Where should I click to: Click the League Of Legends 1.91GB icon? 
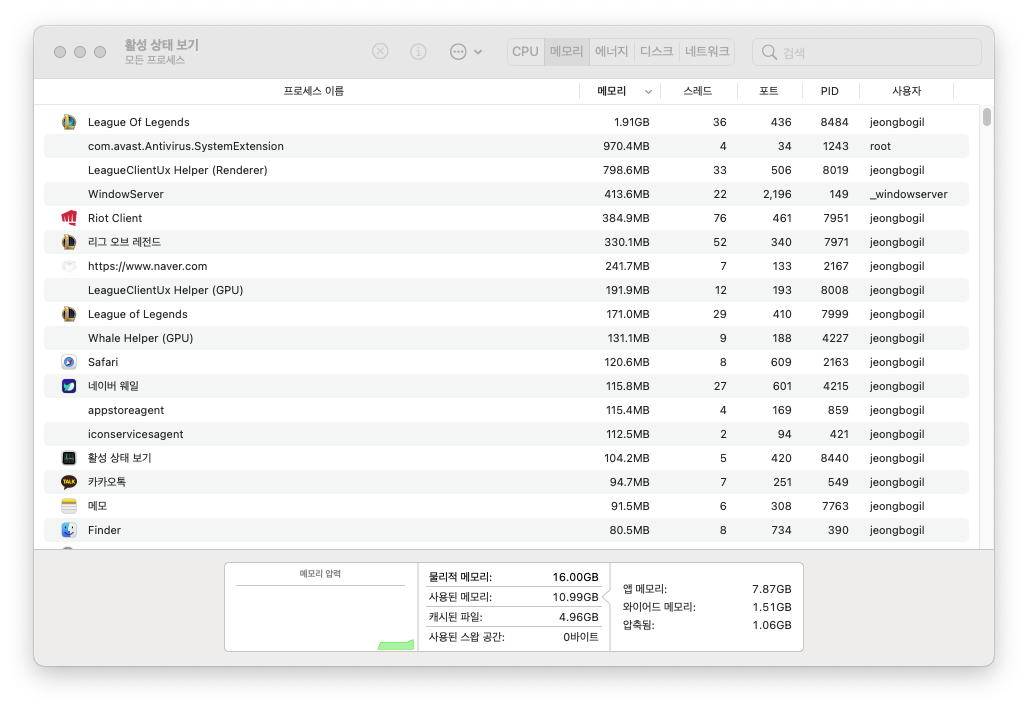pos(69,122)
